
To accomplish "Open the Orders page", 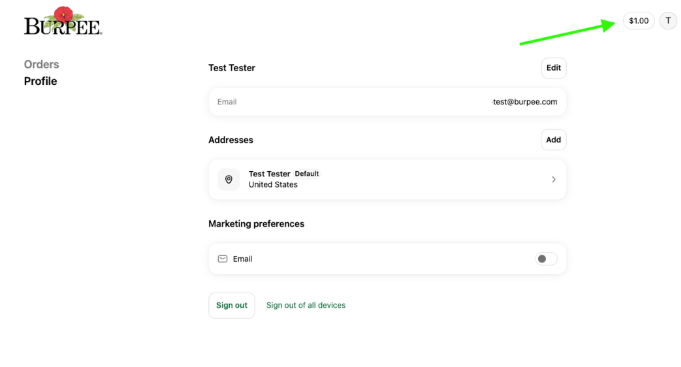I will (41, 64).
